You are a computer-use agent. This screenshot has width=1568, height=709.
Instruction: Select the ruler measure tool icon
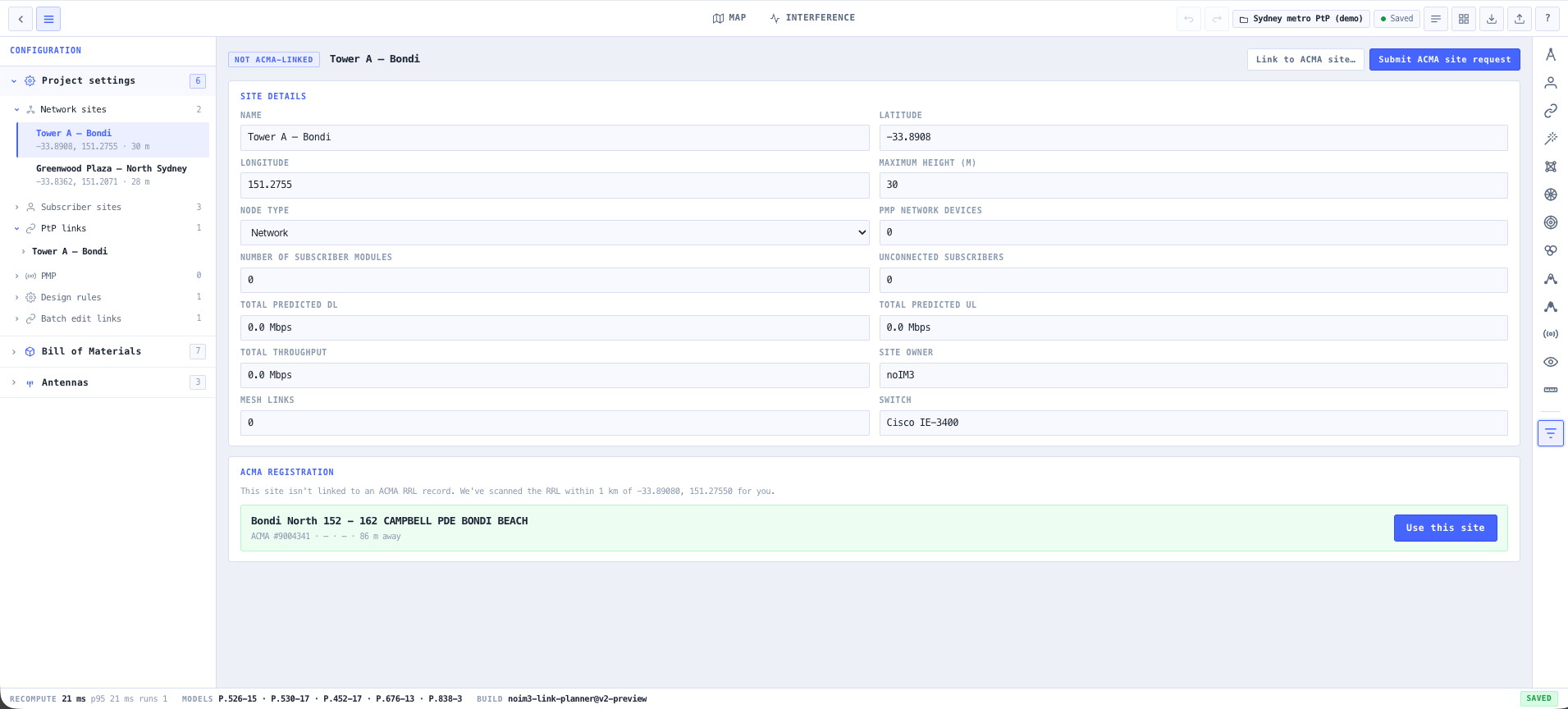(1551, 390)
